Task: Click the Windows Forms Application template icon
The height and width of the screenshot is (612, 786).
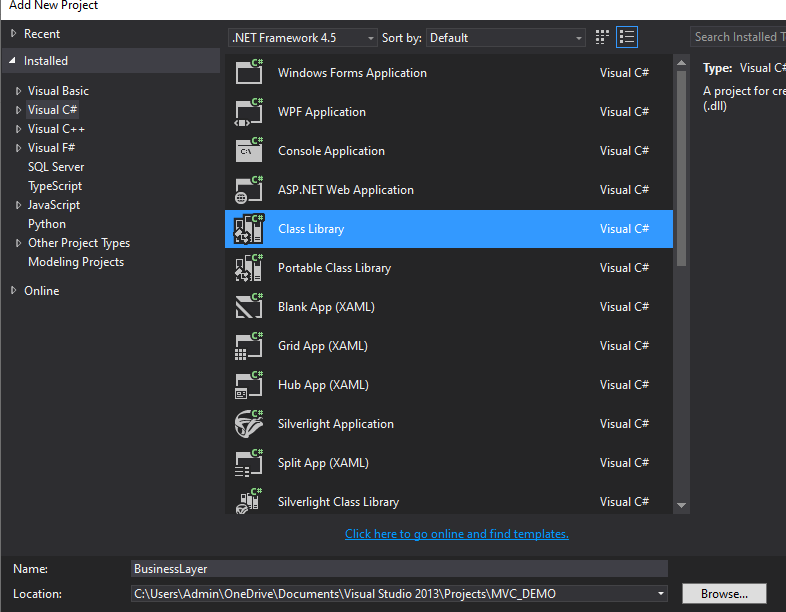Action: [x=249, y=73]
